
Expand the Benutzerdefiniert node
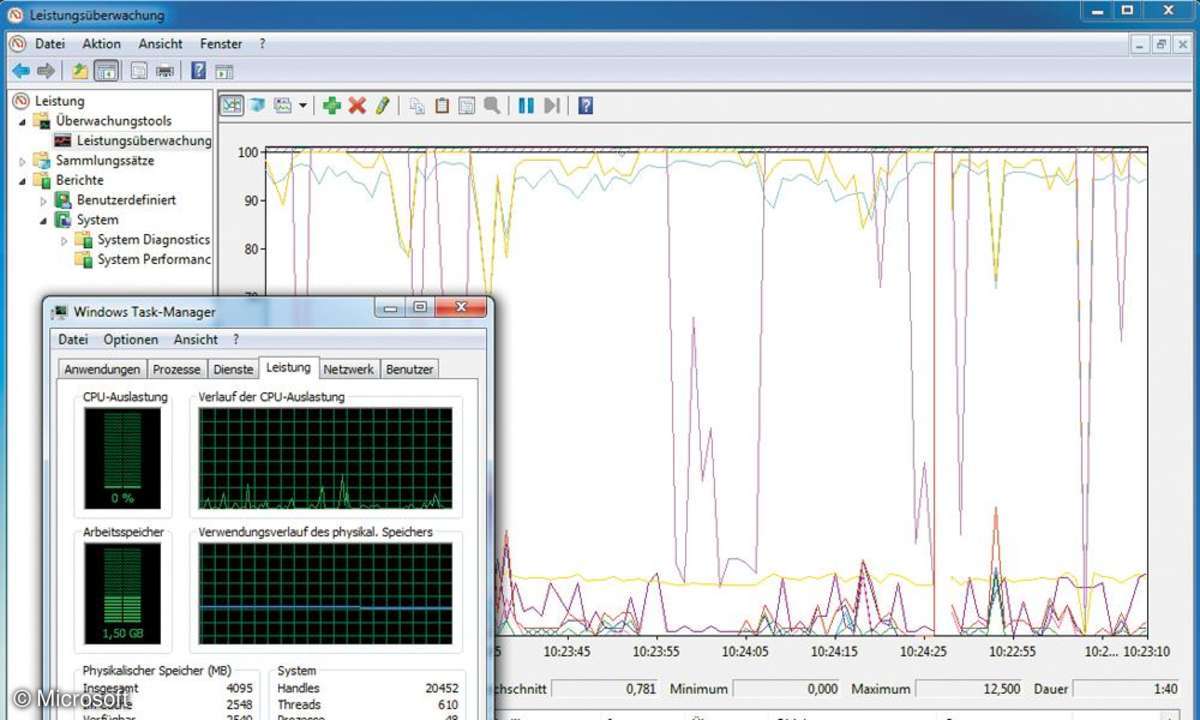(x=43, y=200)
